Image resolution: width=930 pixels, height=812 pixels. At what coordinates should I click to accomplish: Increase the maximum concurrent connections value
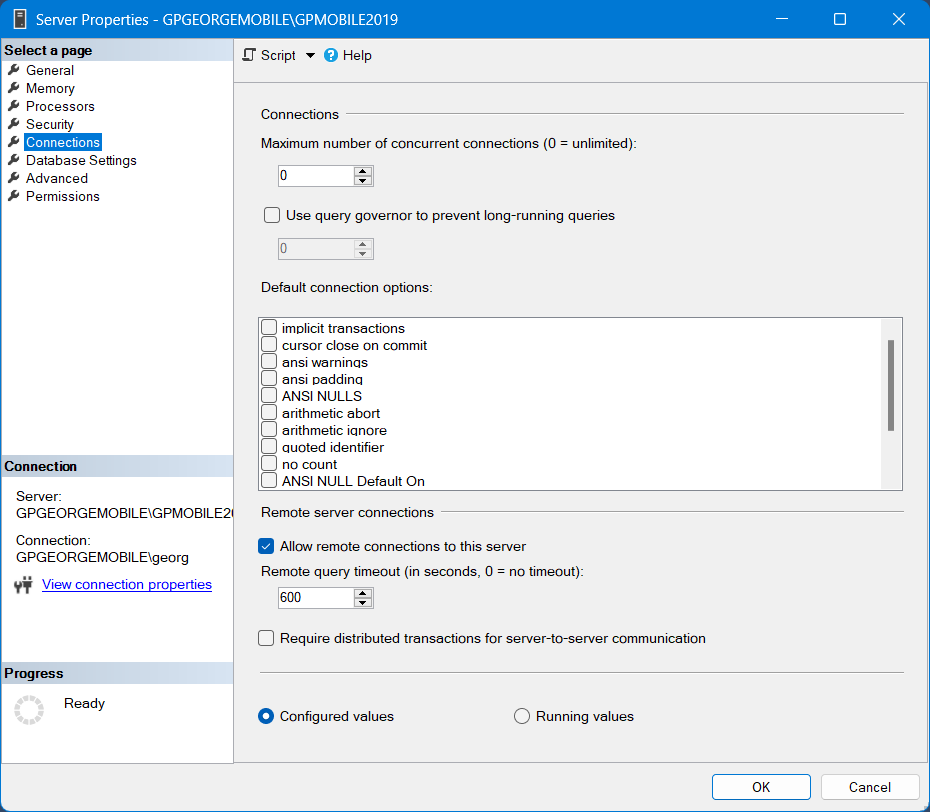pyautogui.click(x=363, y=171)
